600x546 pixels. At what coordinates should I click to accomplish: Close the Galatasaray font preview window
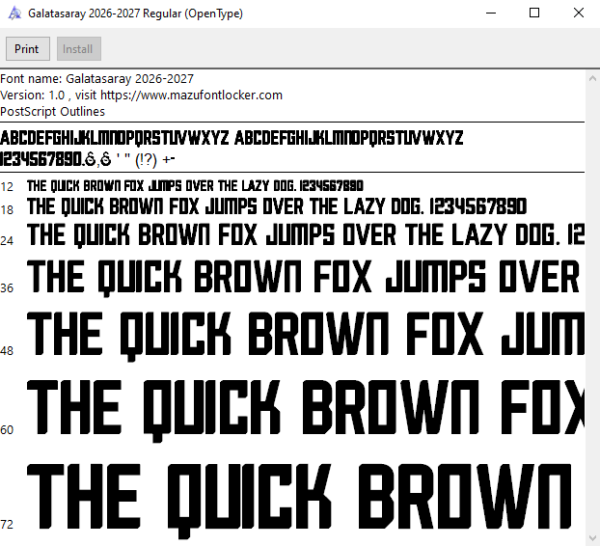(x=579, y=13)
